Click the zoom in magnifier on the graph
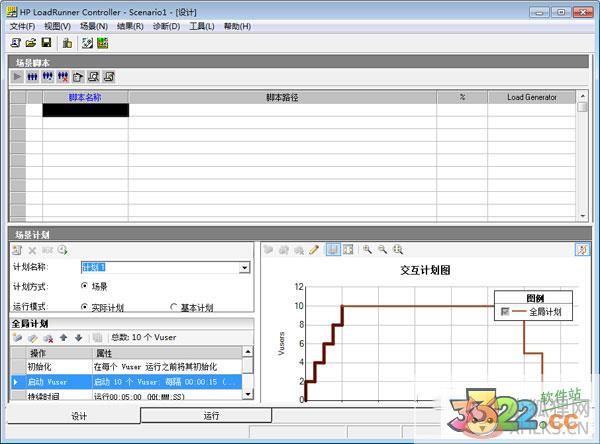The height and width of the screenshot is (444, 600). 367,250
